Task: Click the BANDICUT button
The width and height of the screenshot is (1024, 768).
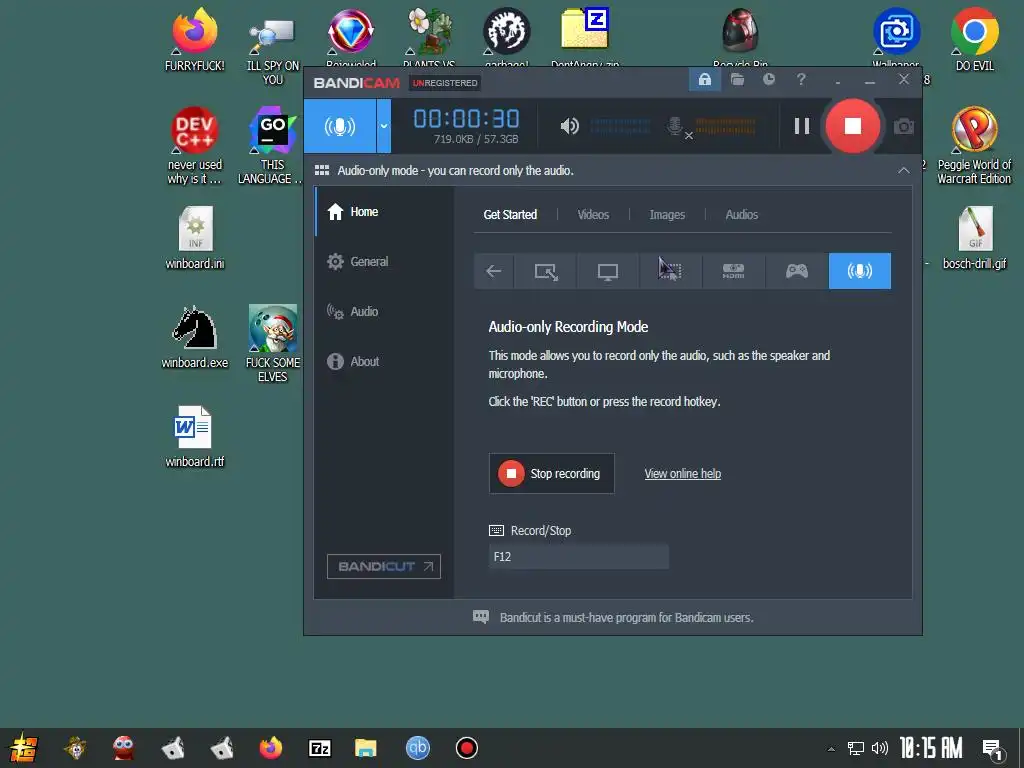Action: point(384,566)
